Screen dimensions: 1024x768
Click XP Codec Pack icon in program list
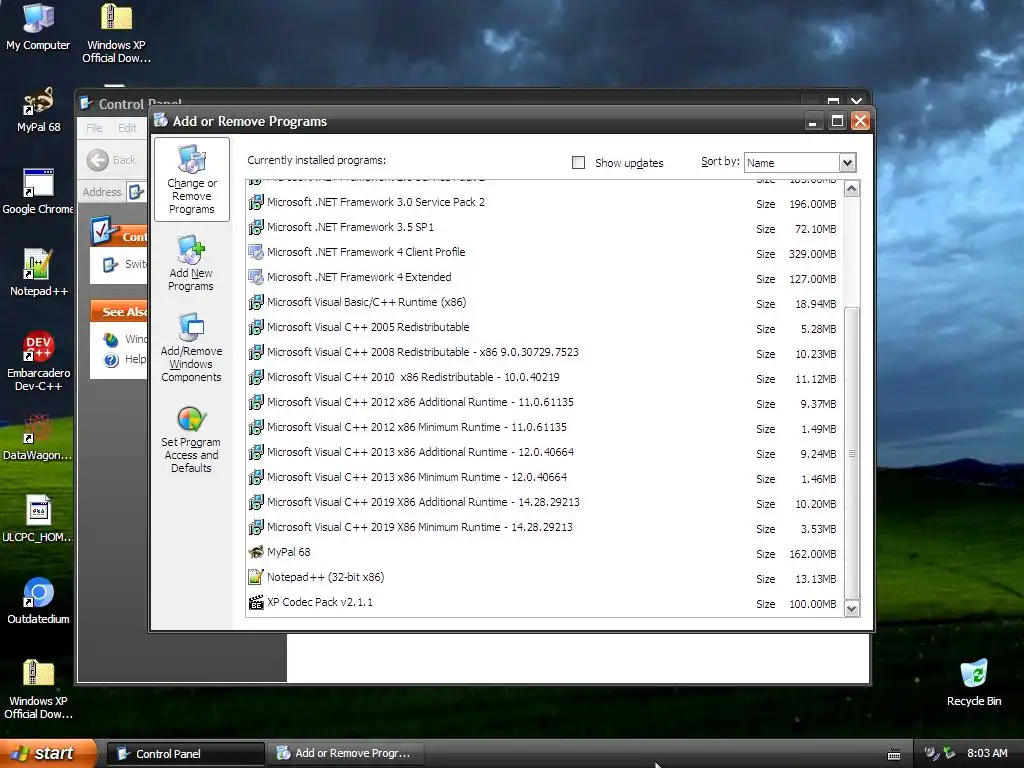[x=256, y=602]
